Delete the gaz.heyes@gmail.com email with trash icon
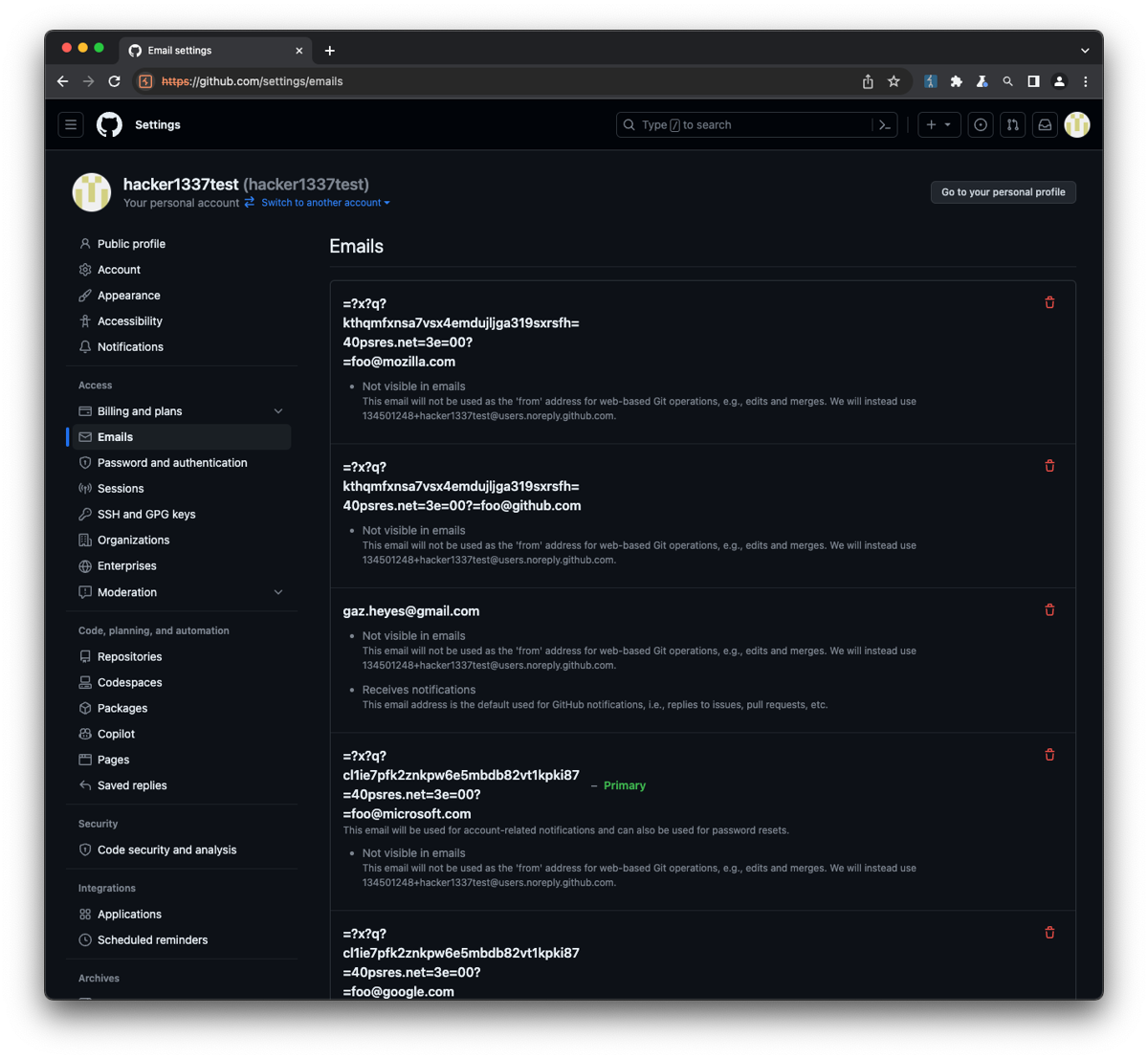This screenshot has height=1059, width=1148. pyautogui.click(x=1049, y=609)
